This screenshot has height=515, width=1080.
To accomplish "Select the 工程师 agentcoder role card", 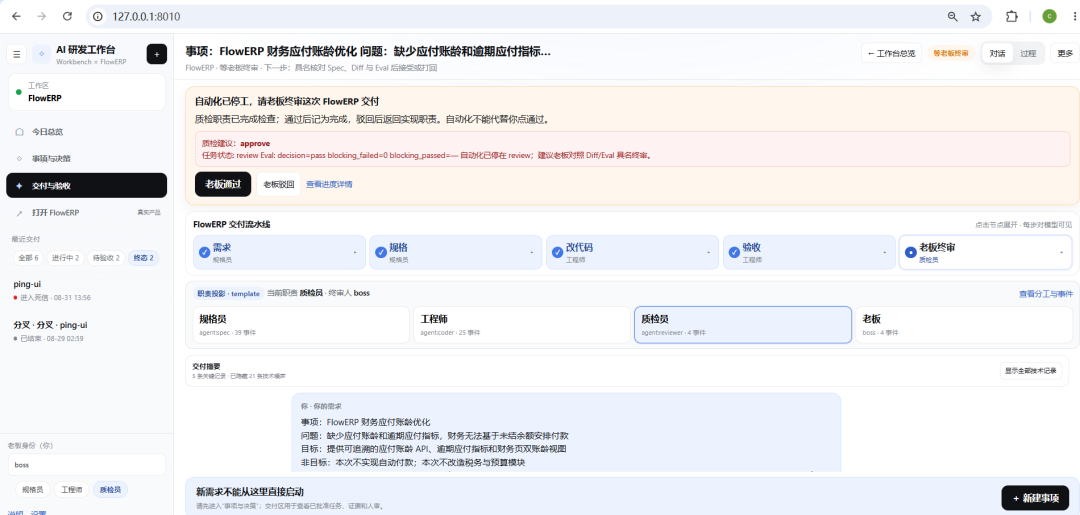I will pos(523,325).
